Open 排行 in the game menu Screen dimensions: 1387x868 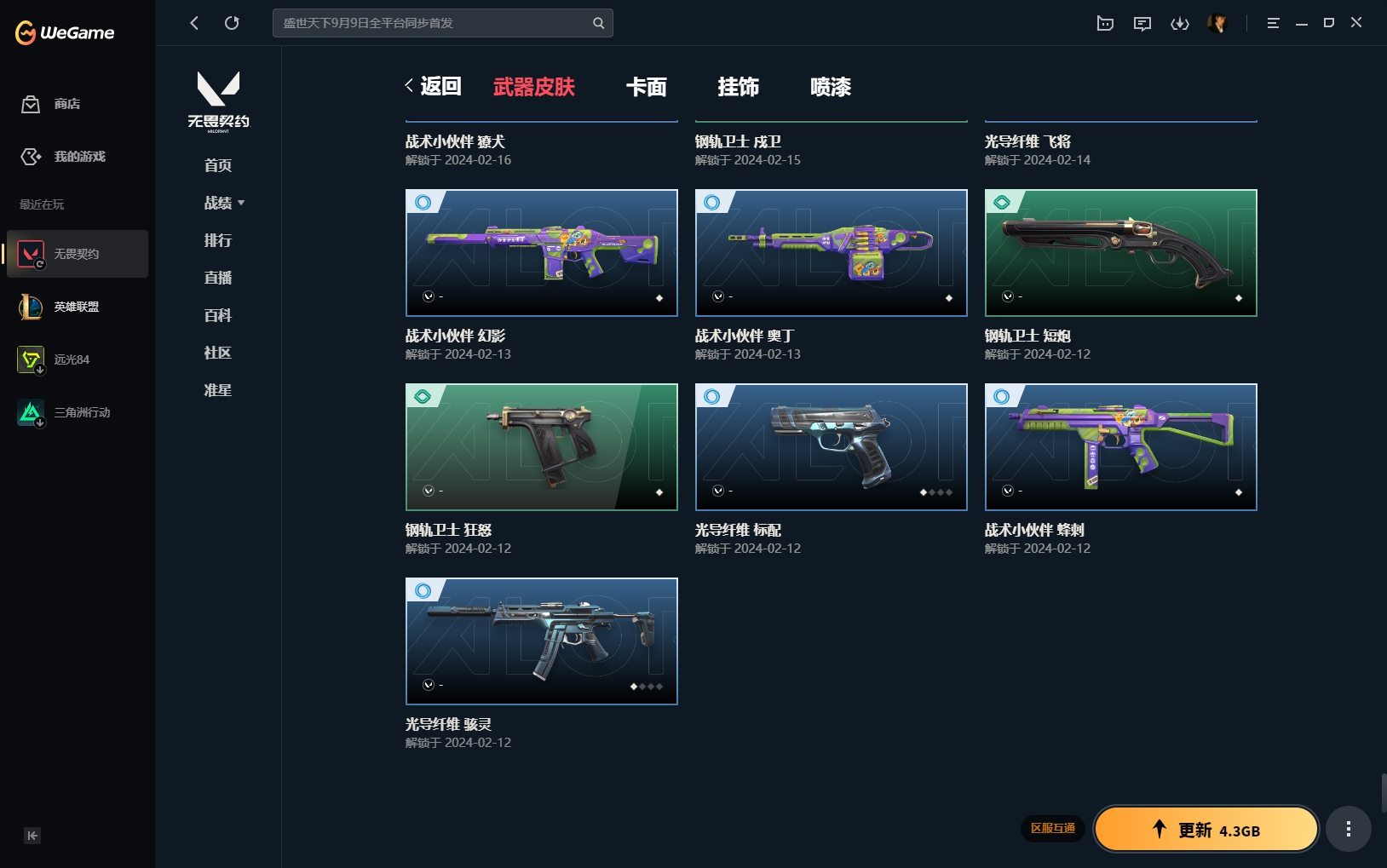[x=218, y=240]
